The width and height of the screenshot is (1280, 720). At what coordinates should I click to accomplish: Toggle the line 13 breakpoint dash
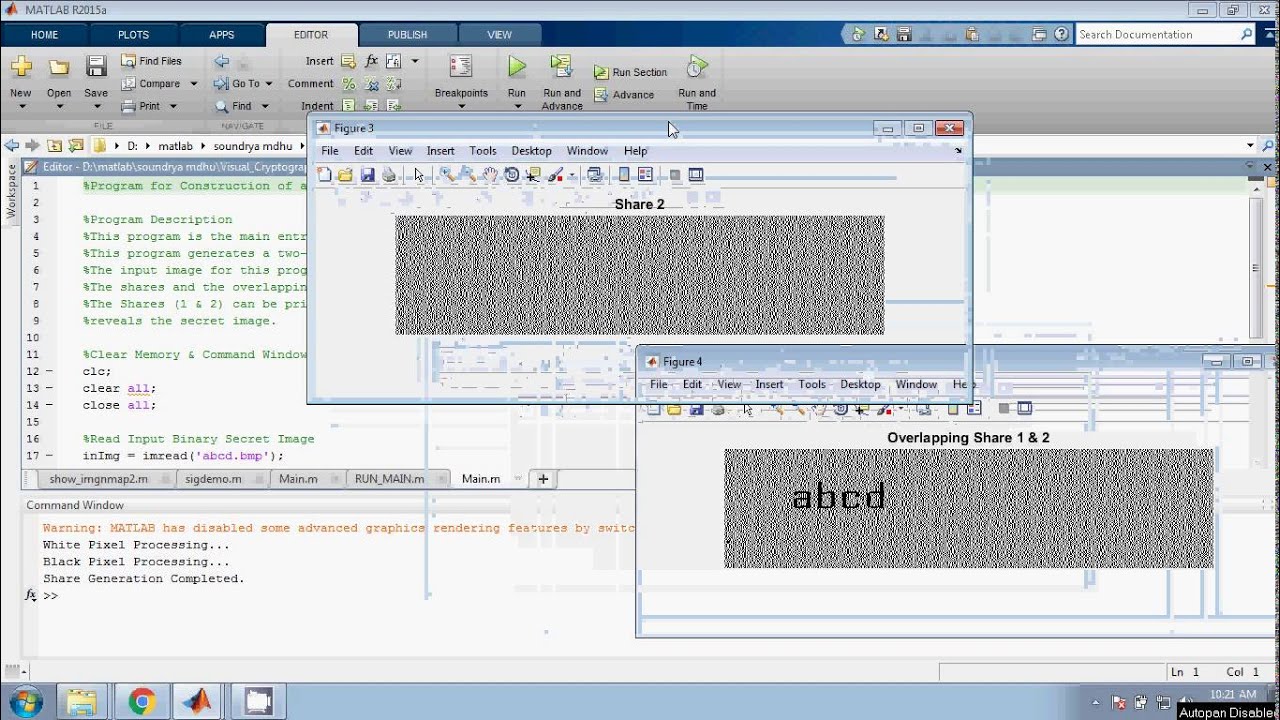[x=49, y=388]
